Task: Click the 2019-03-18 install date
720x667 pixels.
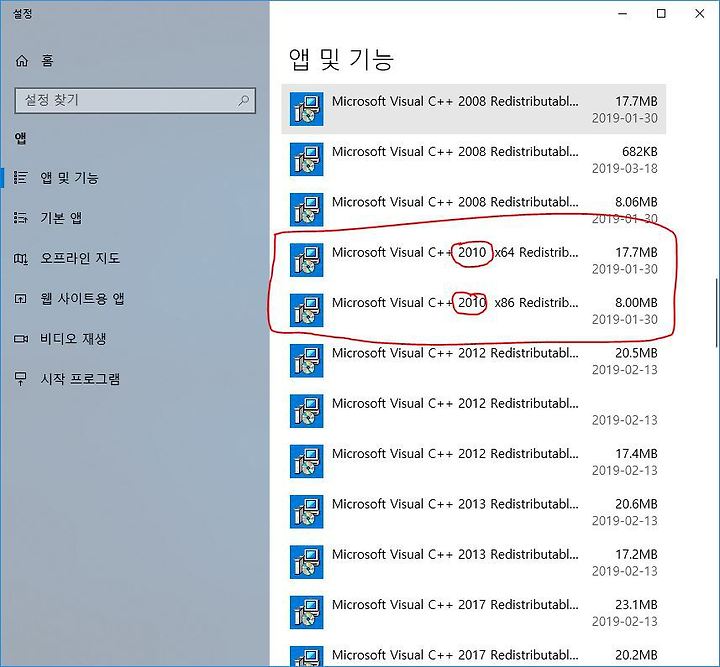Action: (624, 168)
